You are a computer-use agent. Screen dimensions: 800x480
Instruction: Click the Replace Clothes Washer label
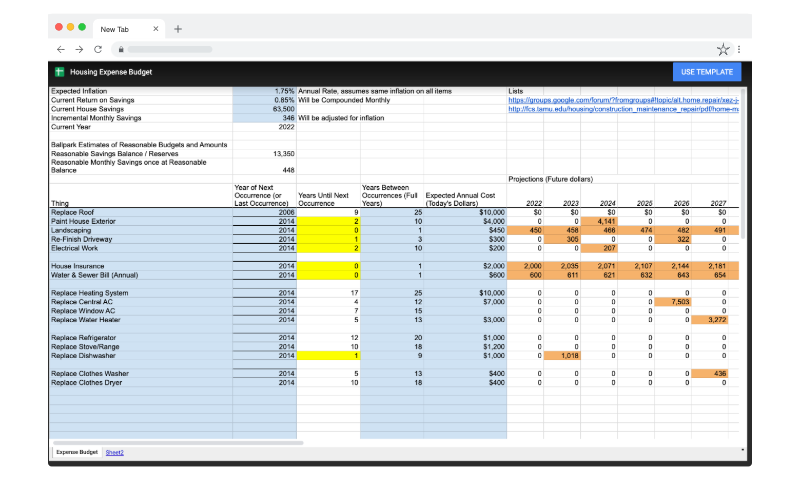tap(90, 373)
